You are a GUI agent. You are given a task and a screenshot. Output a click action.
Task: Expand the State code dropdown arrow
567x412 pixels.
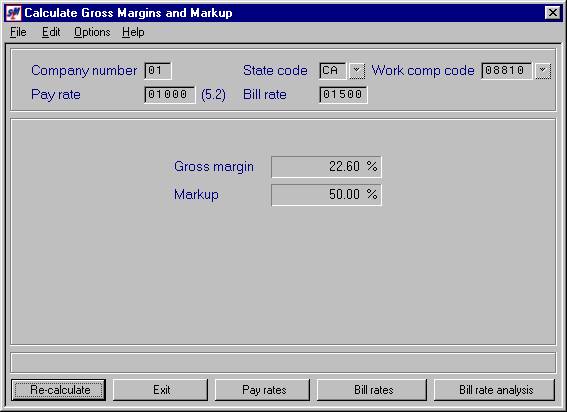click(357, 71)
